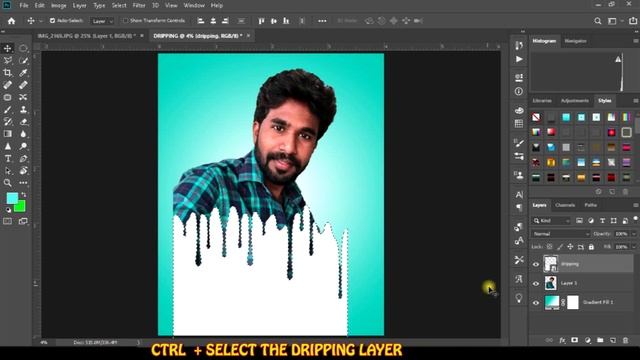Click the Home icon in options bar
The height and width of the screenshot is (360, 640).
point(11,21)
